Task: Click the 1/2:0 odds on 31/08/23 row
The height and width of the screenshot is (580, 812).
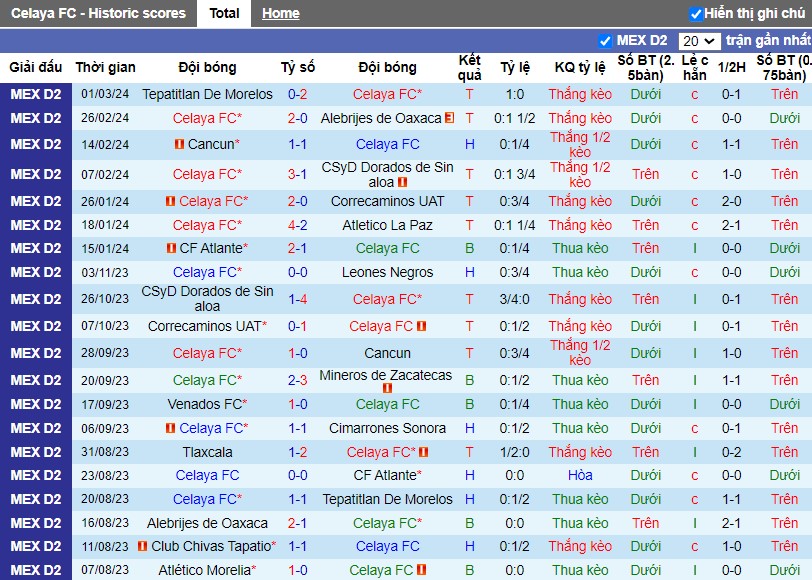Action: [515, 452]
